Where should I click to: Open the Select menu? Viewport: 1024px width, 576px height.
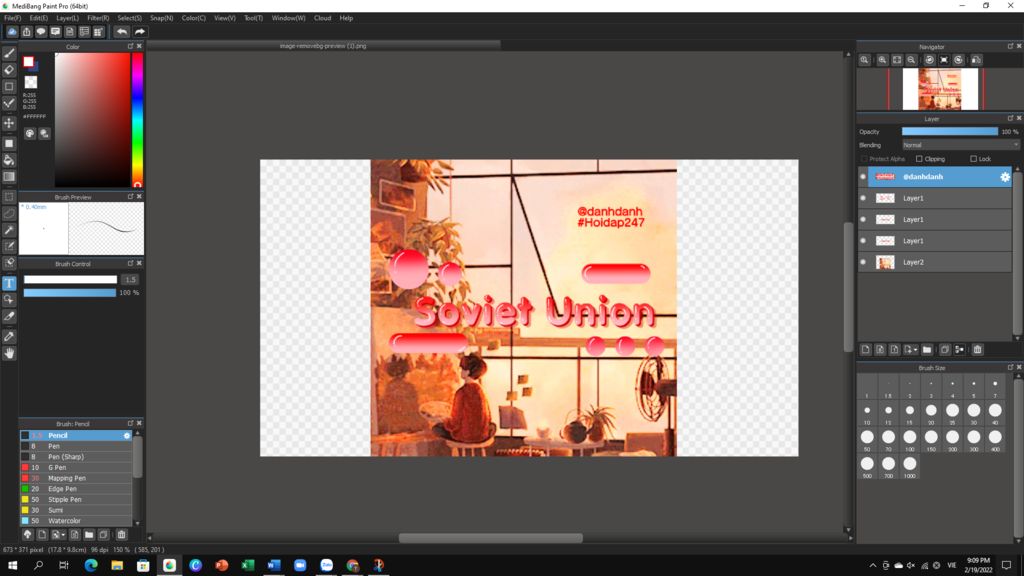(x=129, y=18)
